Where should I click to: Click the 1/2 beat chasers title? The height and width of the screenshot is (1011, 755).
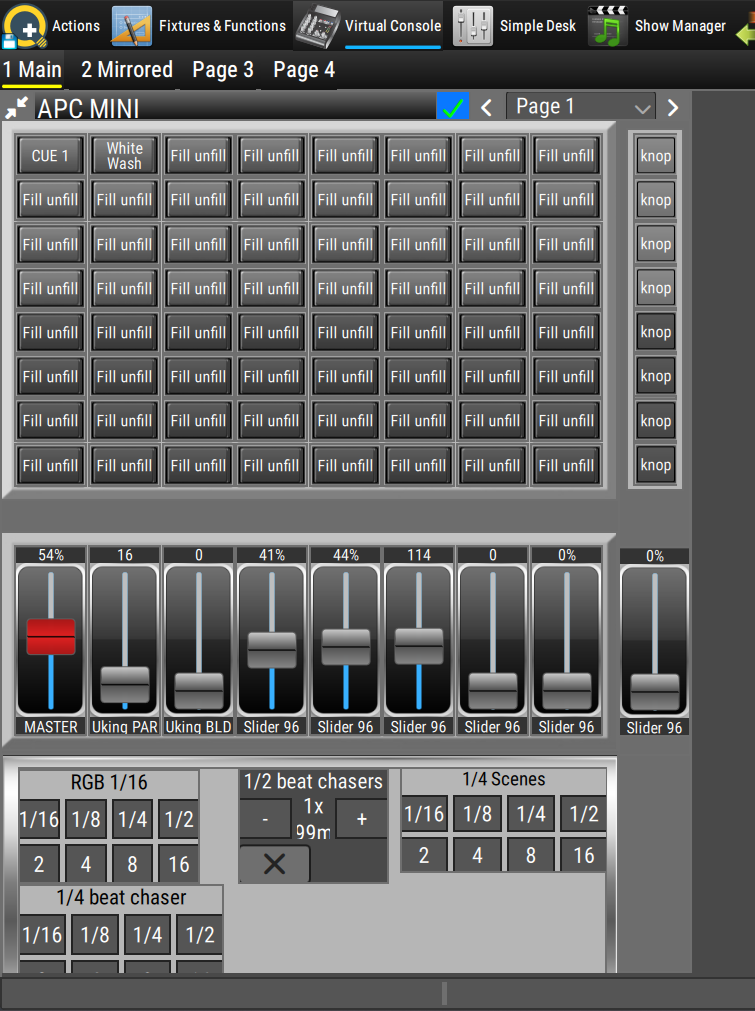pos(313,781)
